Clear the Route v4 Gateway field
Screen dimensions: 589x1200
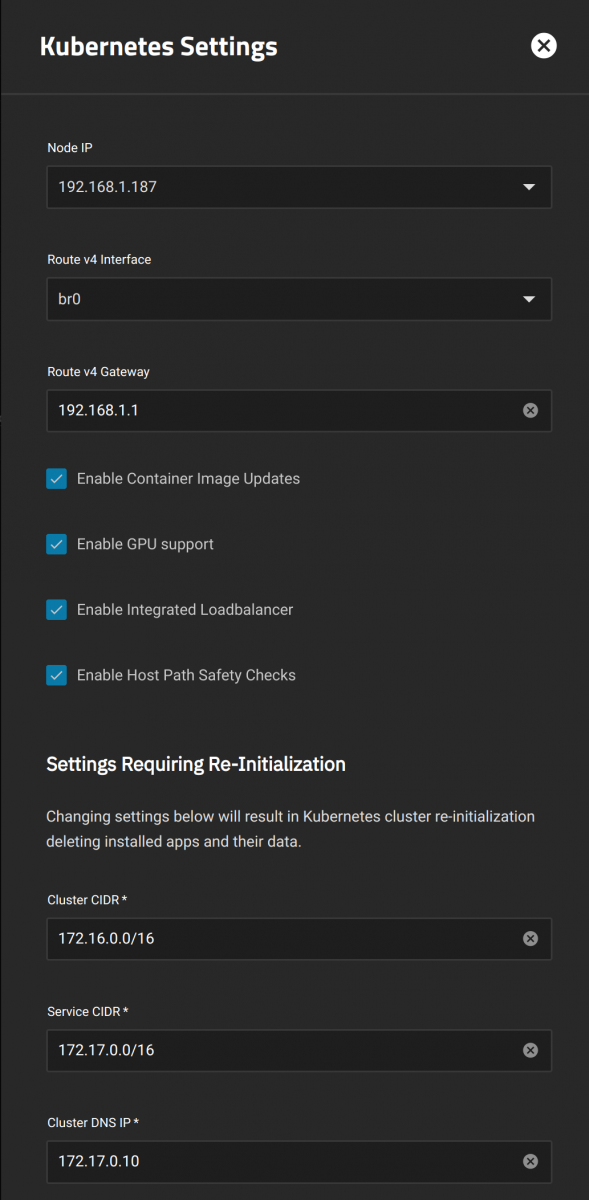click(531, 410)
